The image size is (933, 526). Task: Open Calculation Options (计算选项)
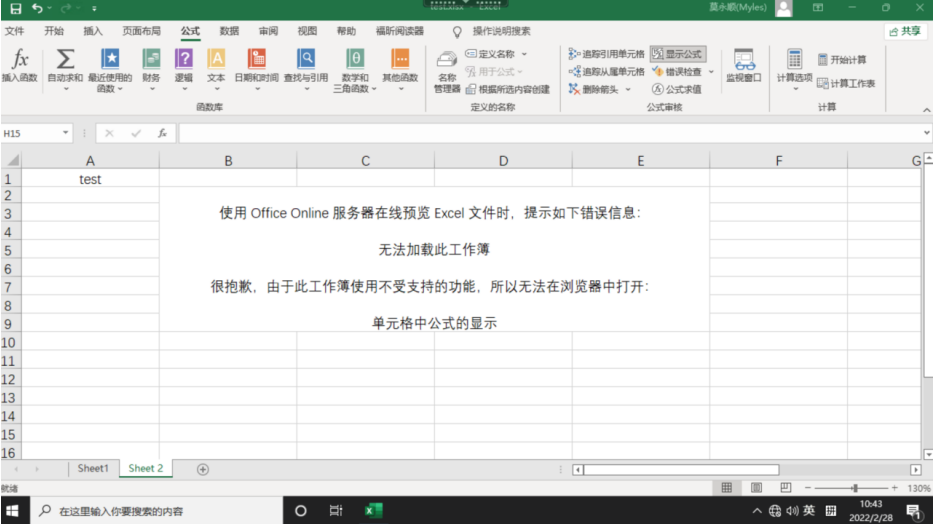tap(794, 70)
